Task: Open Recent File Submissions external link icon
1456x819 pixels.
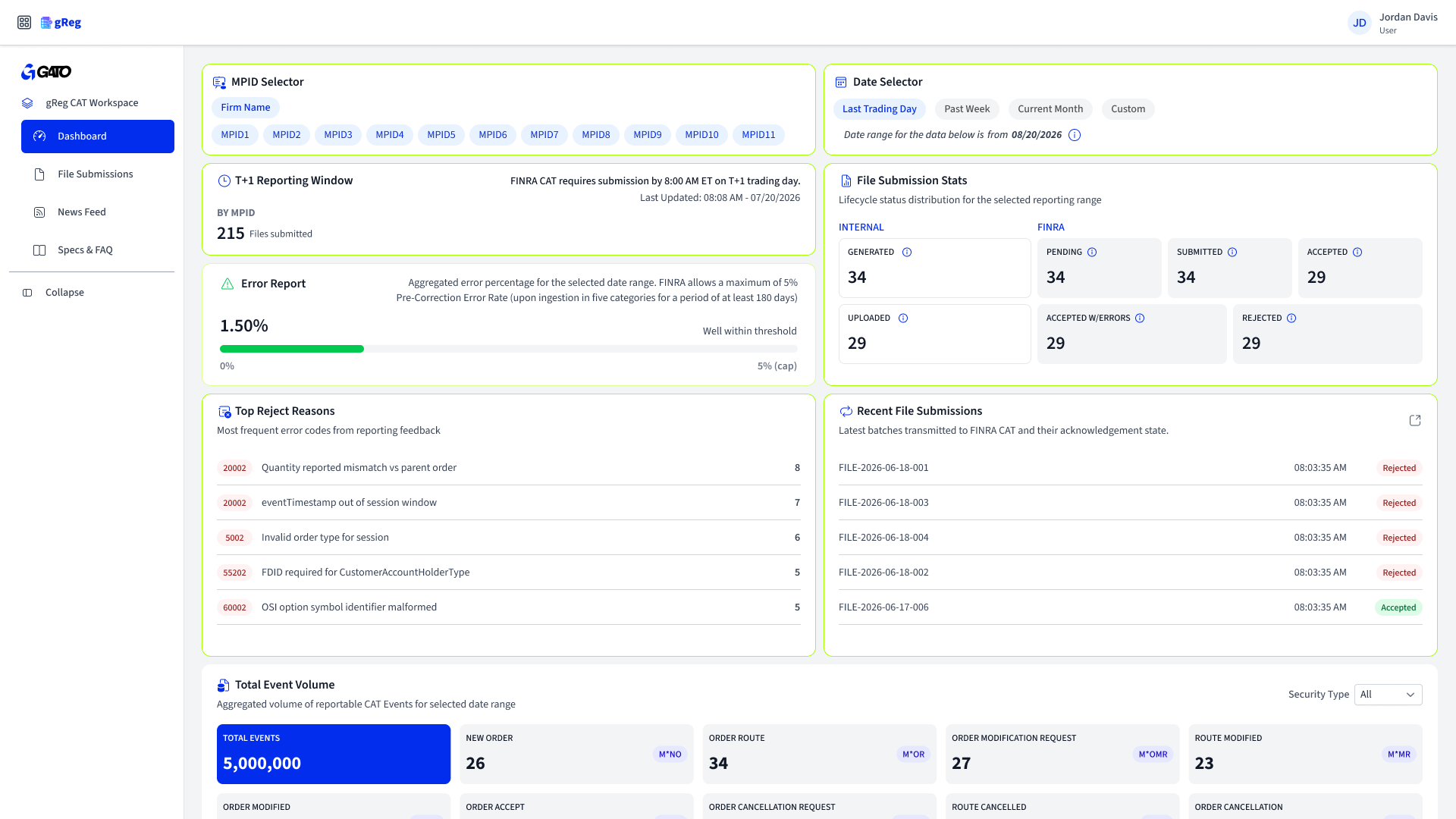Action: coord(1415,421)
